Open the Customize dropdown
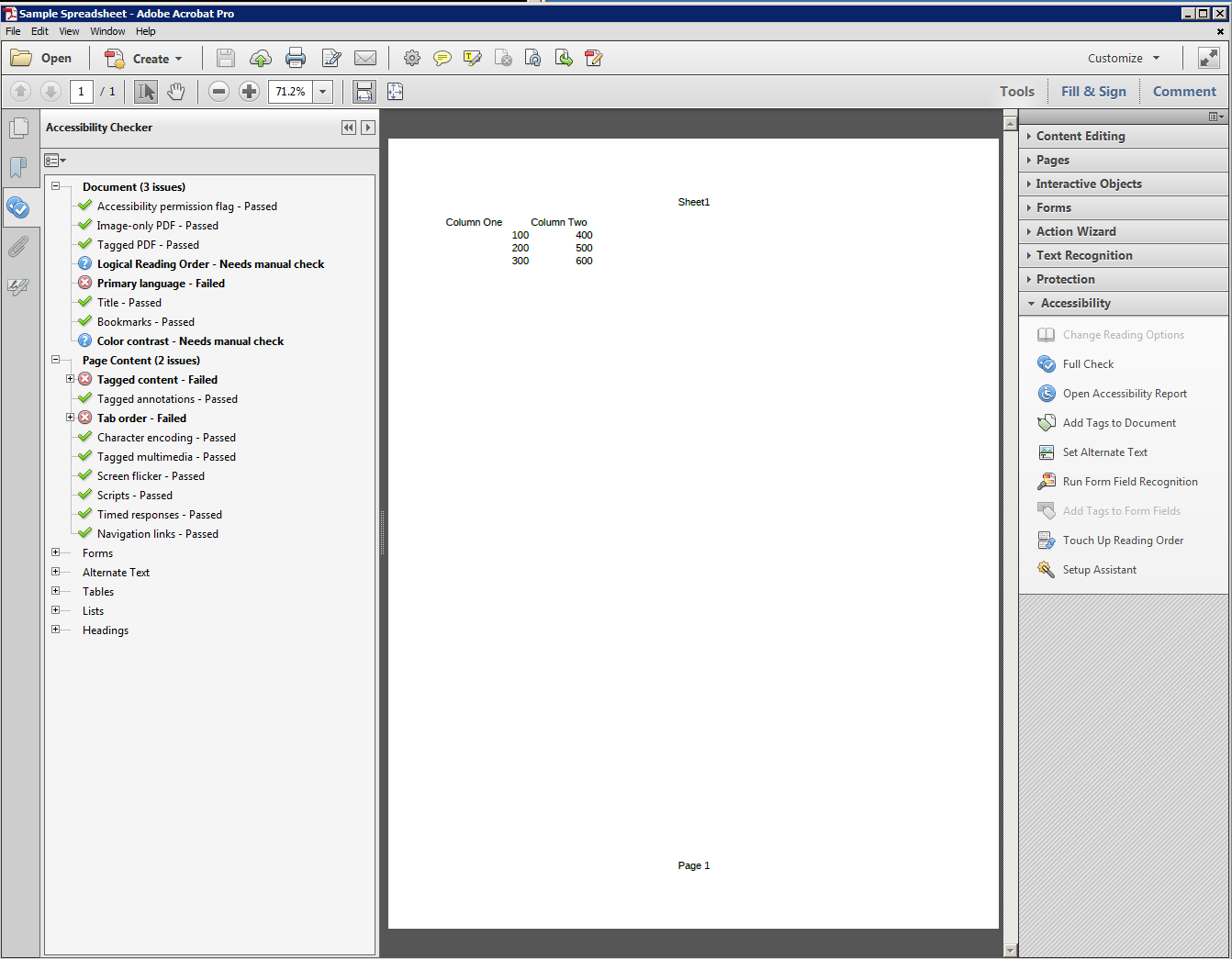Viewport: 1232px width, 959px height. (1124, 58)
